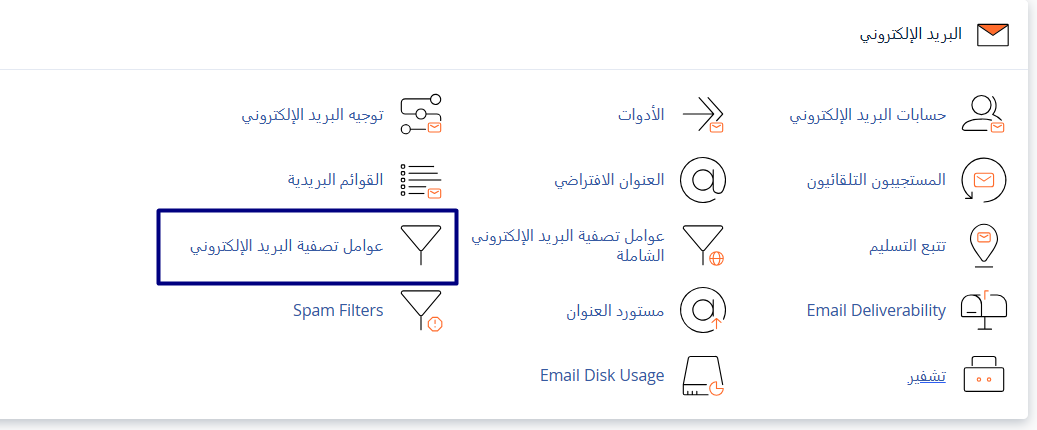
Task: Click the Mailing Lists icon
Action: (x=421, y=180)
